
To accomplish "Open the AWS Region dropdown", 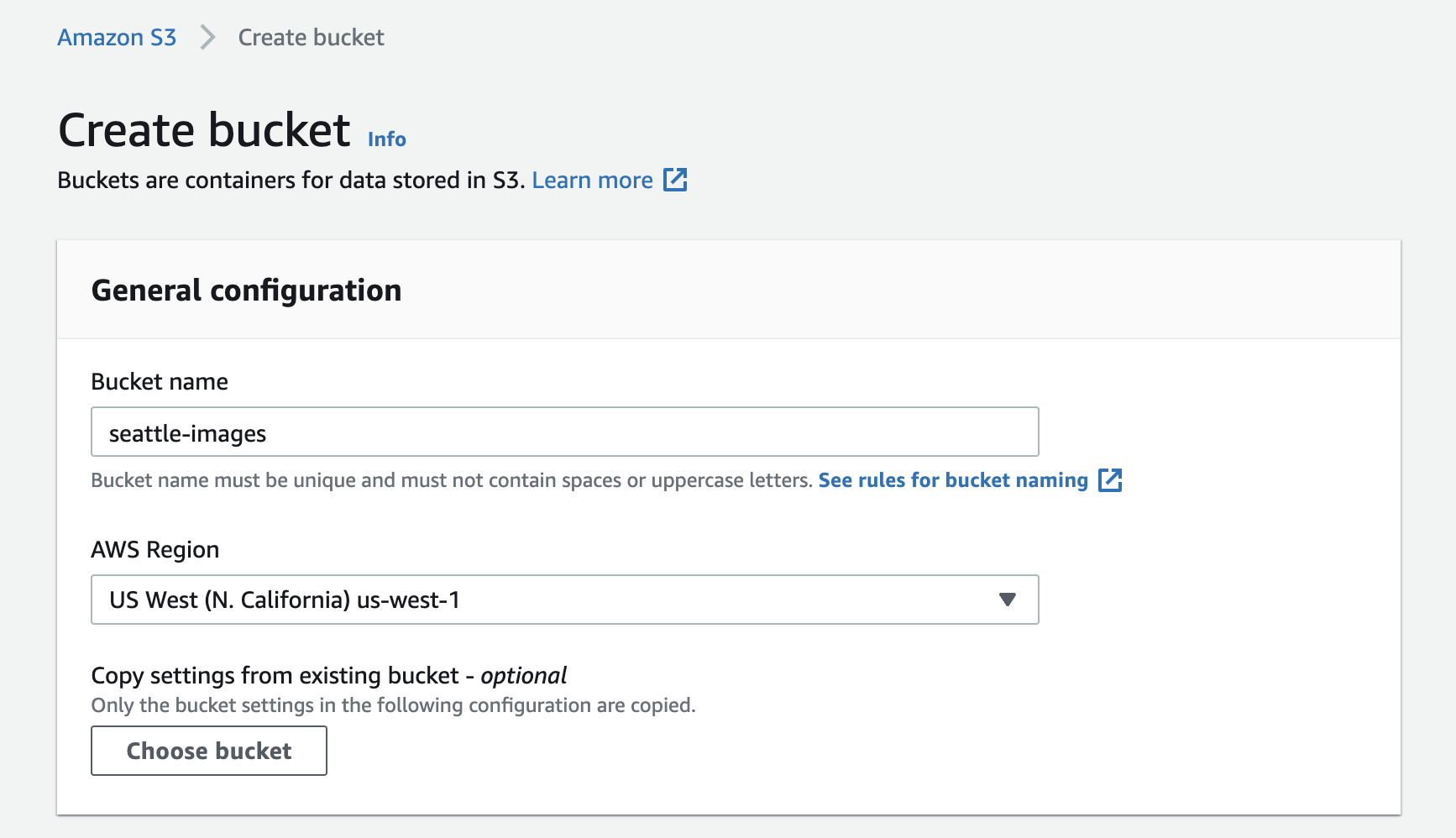I will (564, 600).
